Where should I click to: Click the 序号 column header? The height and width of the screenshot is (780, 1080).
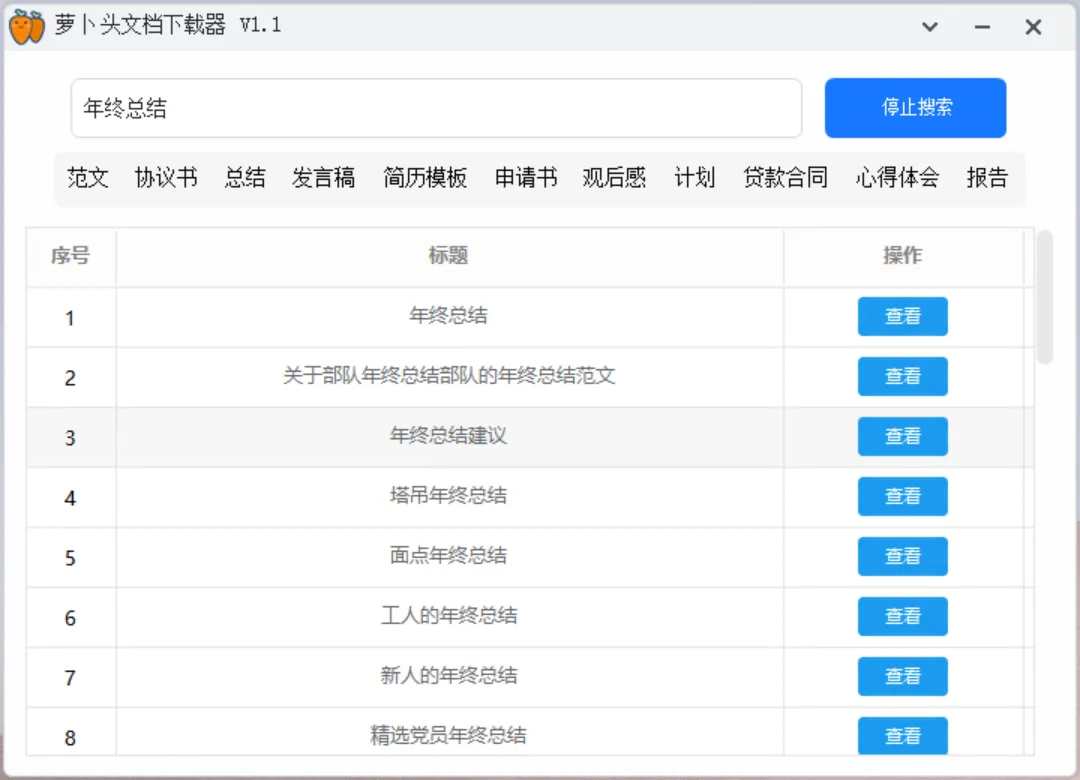70,256
